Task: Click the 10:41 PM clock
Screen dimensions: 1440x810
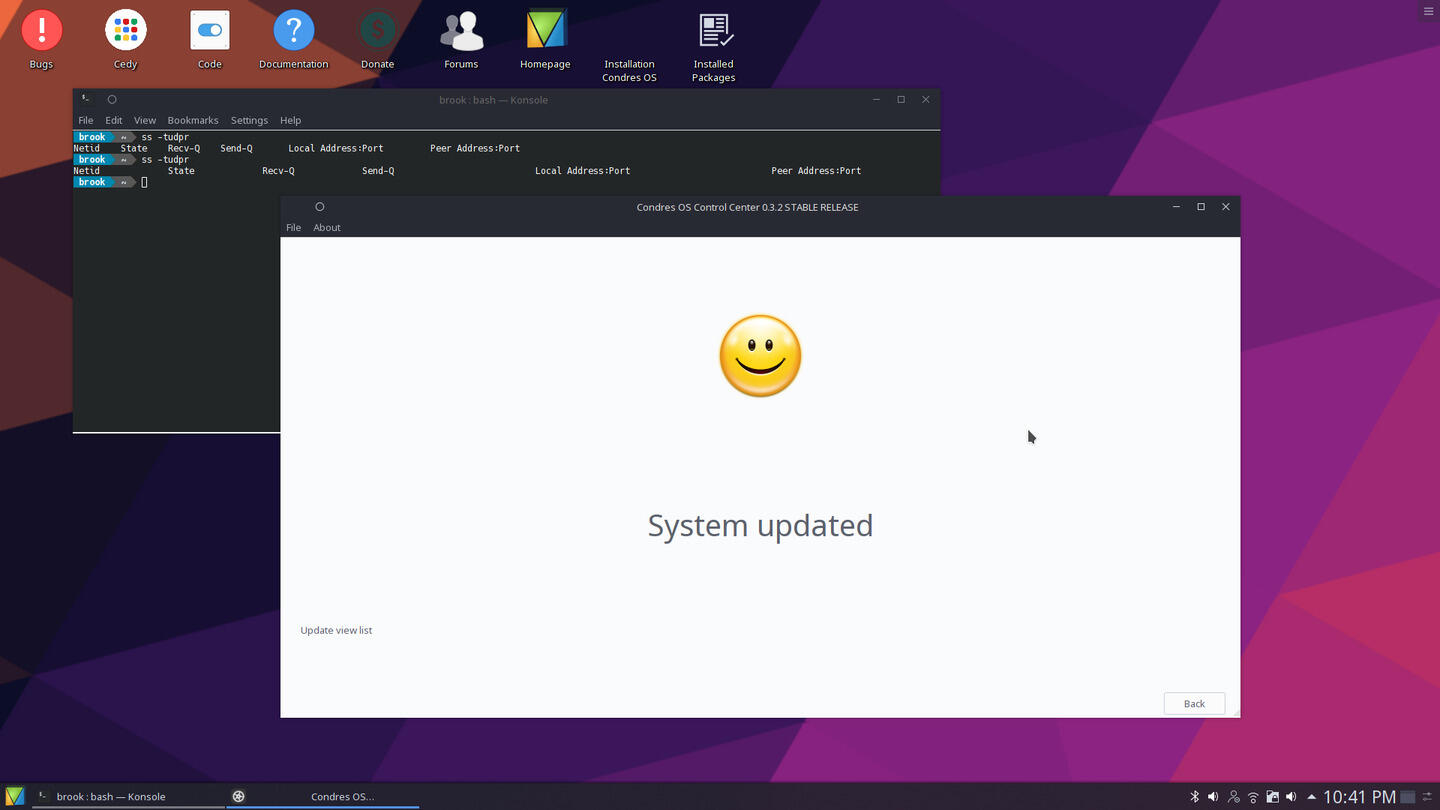Action: tap(1359, 797)
